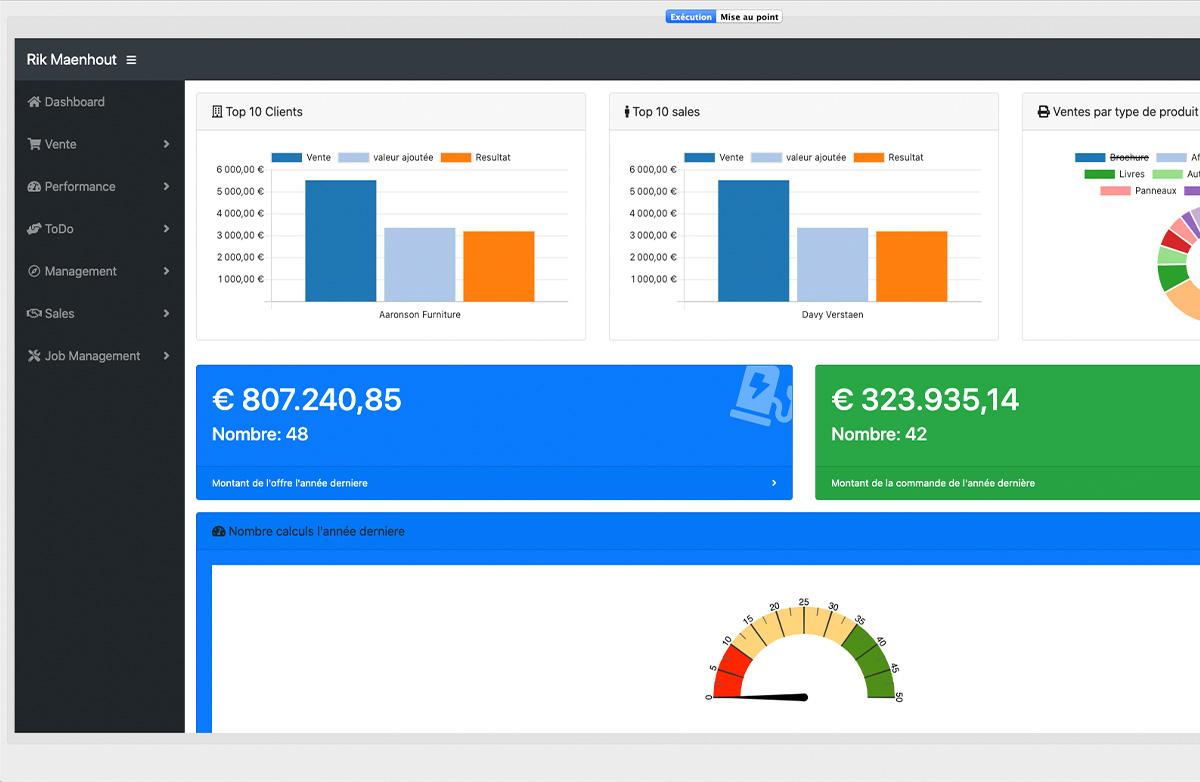Viewport: 1200px width, 782px height.
Task: Switch to the Exécution tab
Action: (x=691, y=17)
